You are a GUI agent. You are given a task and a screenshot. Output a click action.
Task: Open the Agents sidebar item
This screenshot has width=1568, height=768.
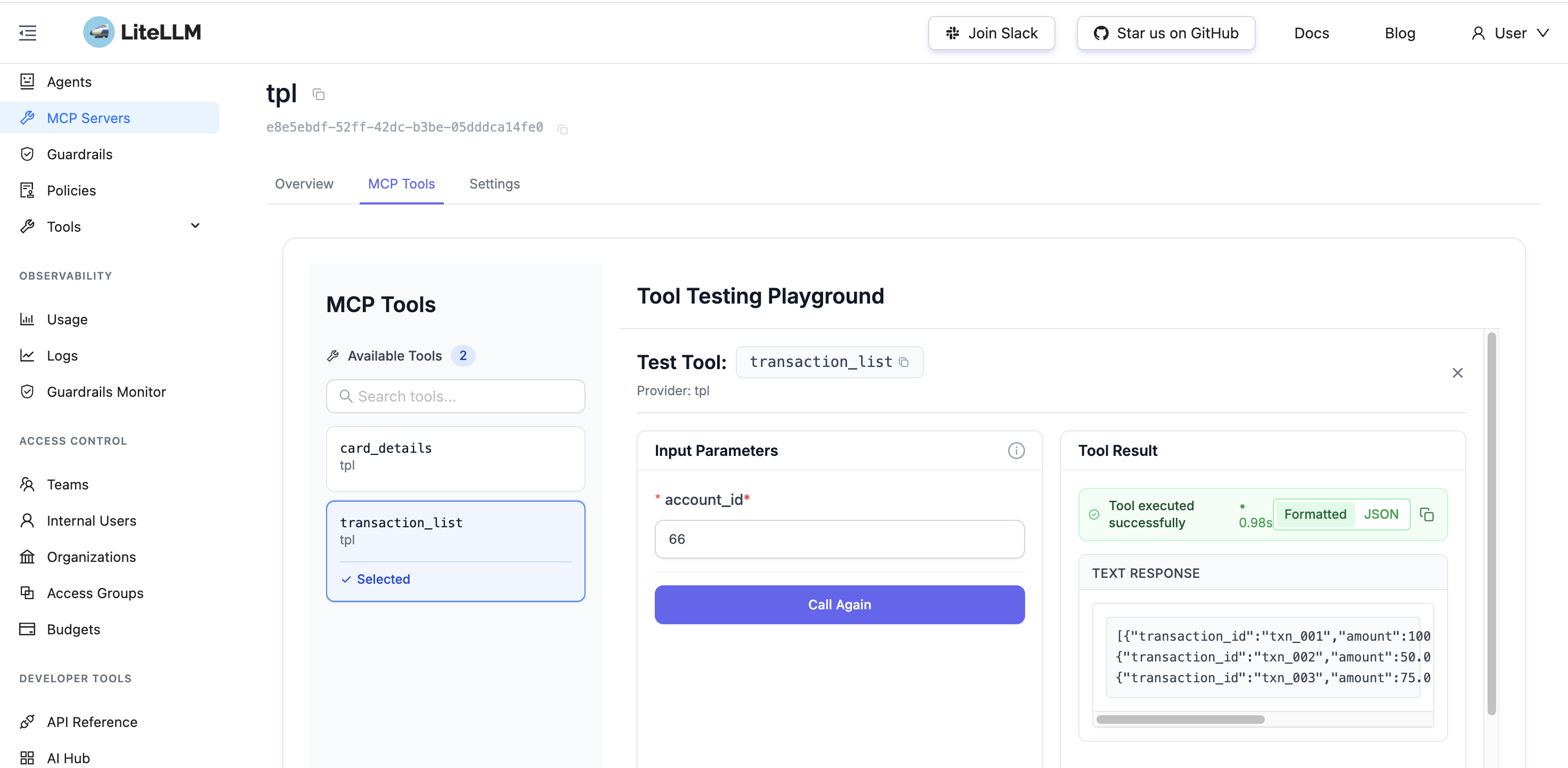110,81
